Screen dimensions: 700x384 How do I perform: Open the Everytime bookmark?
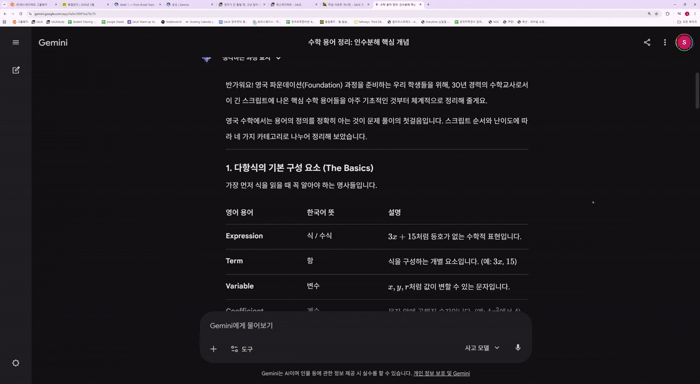(436, 21)
